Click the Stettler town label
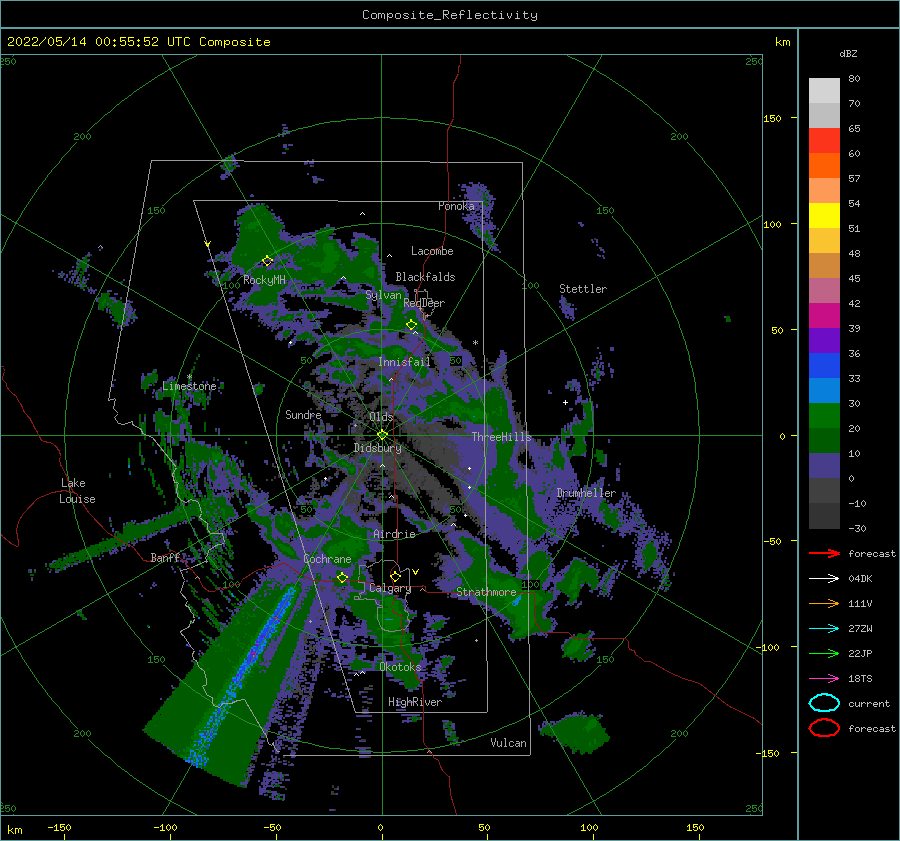Image resolution: width=900 pixels, height=841 pixels. (583, 289)
